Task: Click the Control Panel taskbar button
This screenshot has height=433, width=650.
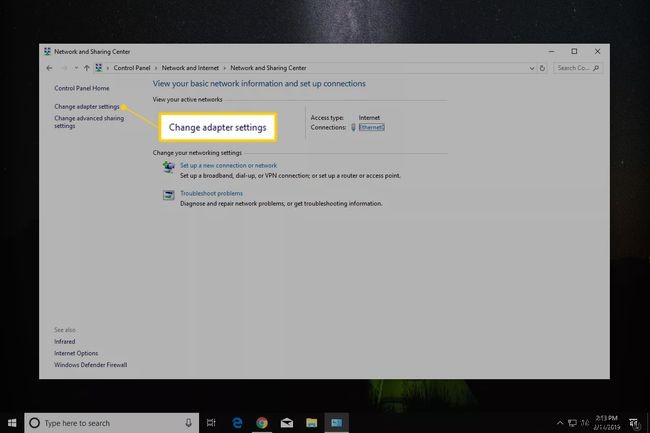Action: tap(337, 423)
